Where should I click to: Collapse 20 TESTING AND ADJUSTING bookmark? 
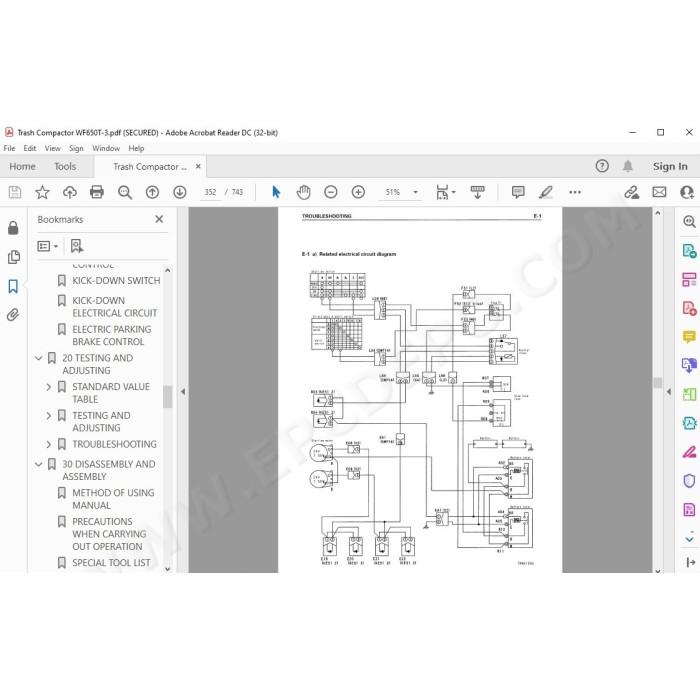(39, 358)
